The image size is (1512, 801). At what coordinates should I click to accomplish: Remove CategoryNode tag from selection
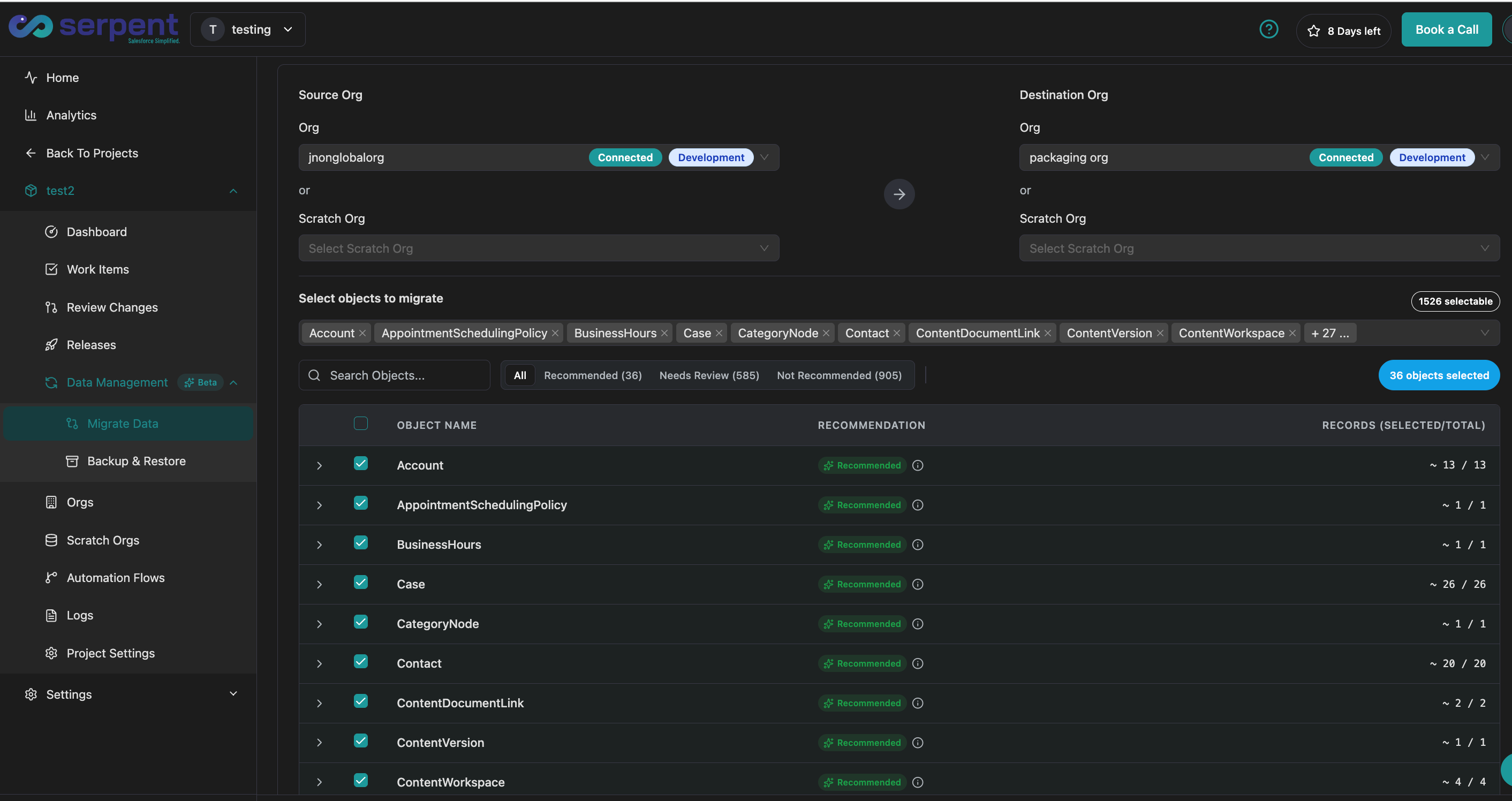click(x=827, y=334)
